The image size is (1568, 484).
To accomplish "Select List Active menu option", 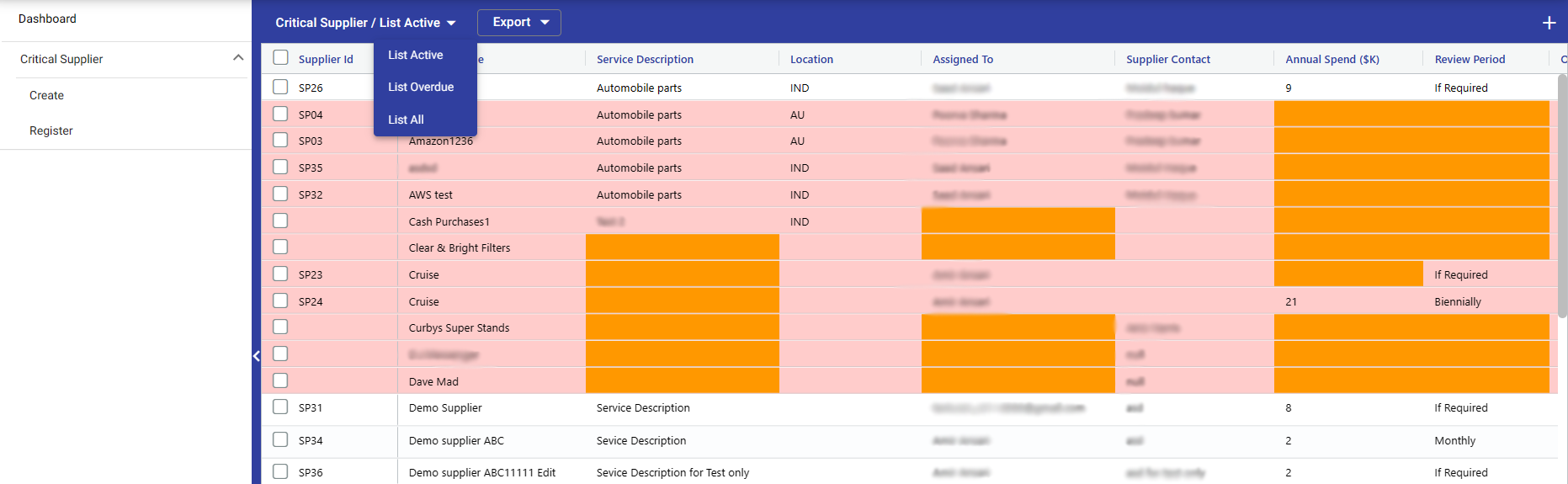I will 415,55.
